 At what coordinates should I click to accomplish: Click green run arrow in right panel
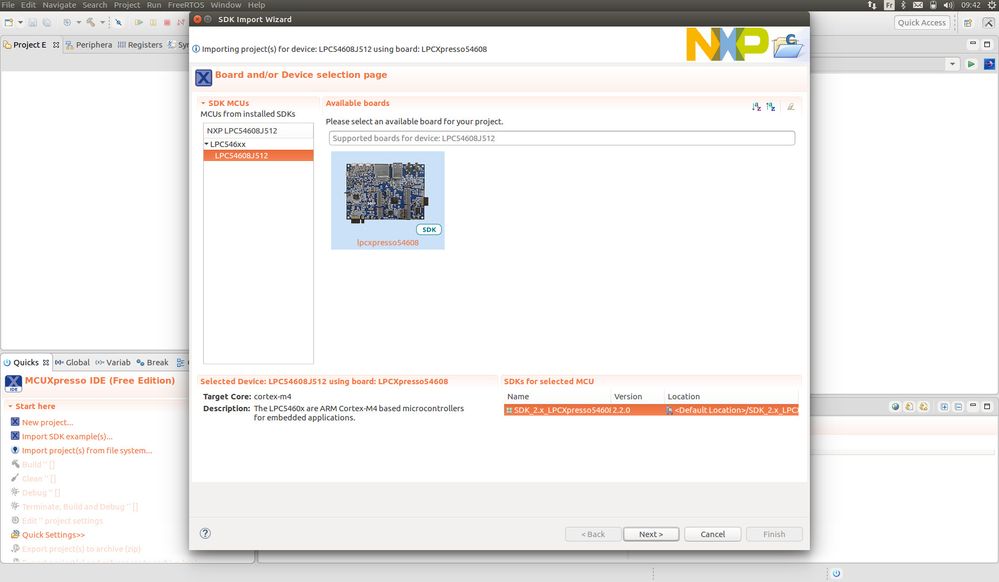click(x=971, y=64)
